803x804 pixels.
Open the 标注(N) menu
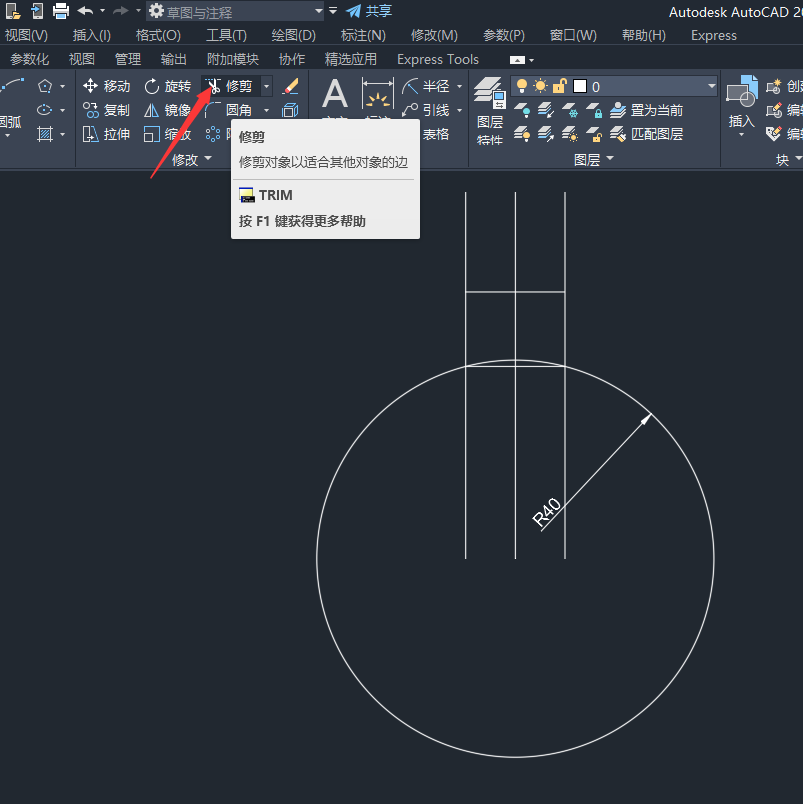click(363, 35)
